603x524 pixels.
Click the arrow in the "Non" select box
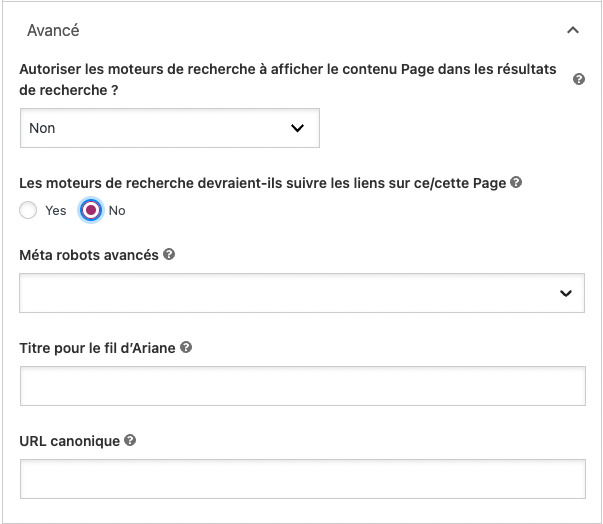296,128
